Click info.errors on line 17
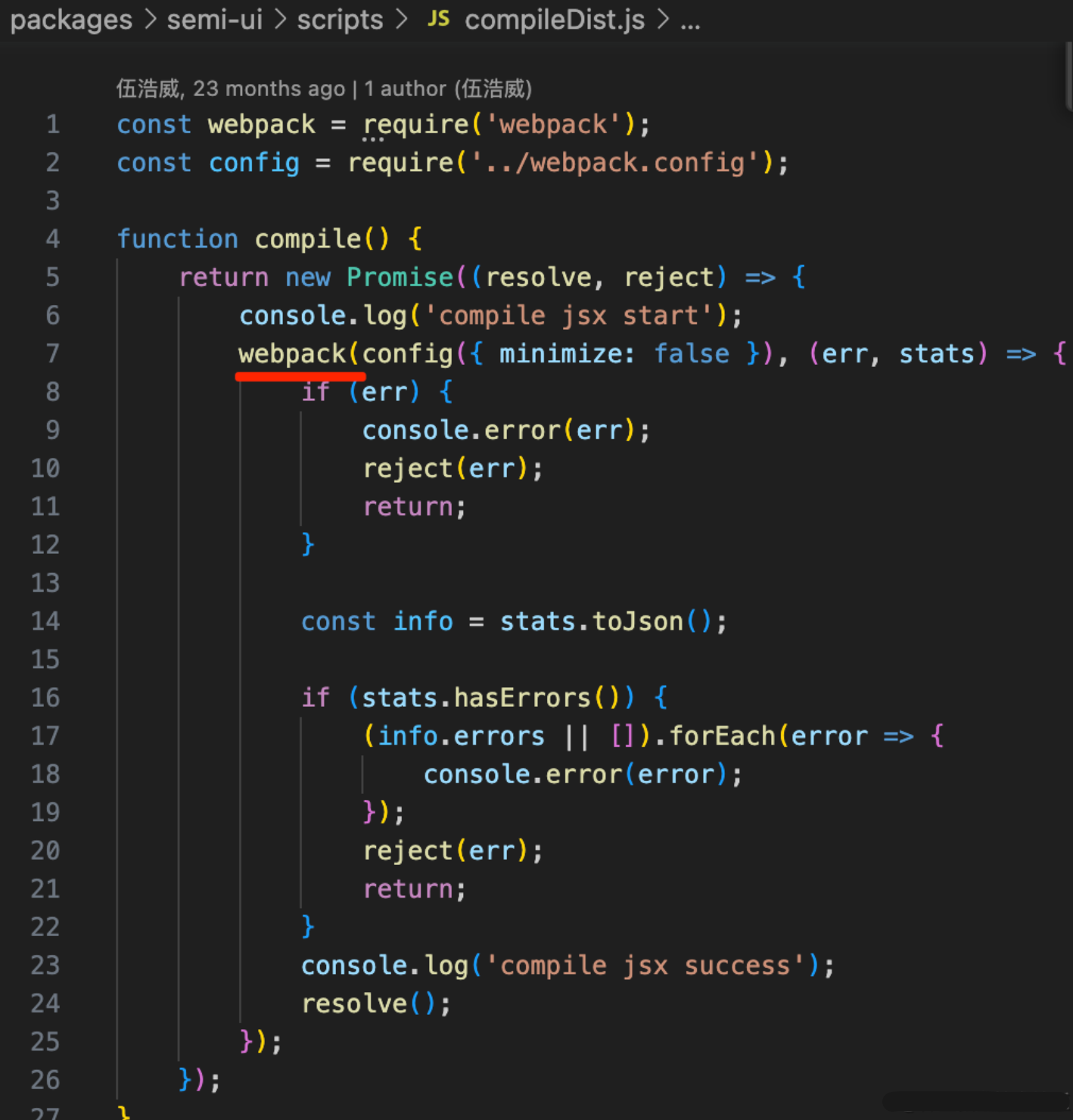Screen dimensions: 1073x1120 461,736
